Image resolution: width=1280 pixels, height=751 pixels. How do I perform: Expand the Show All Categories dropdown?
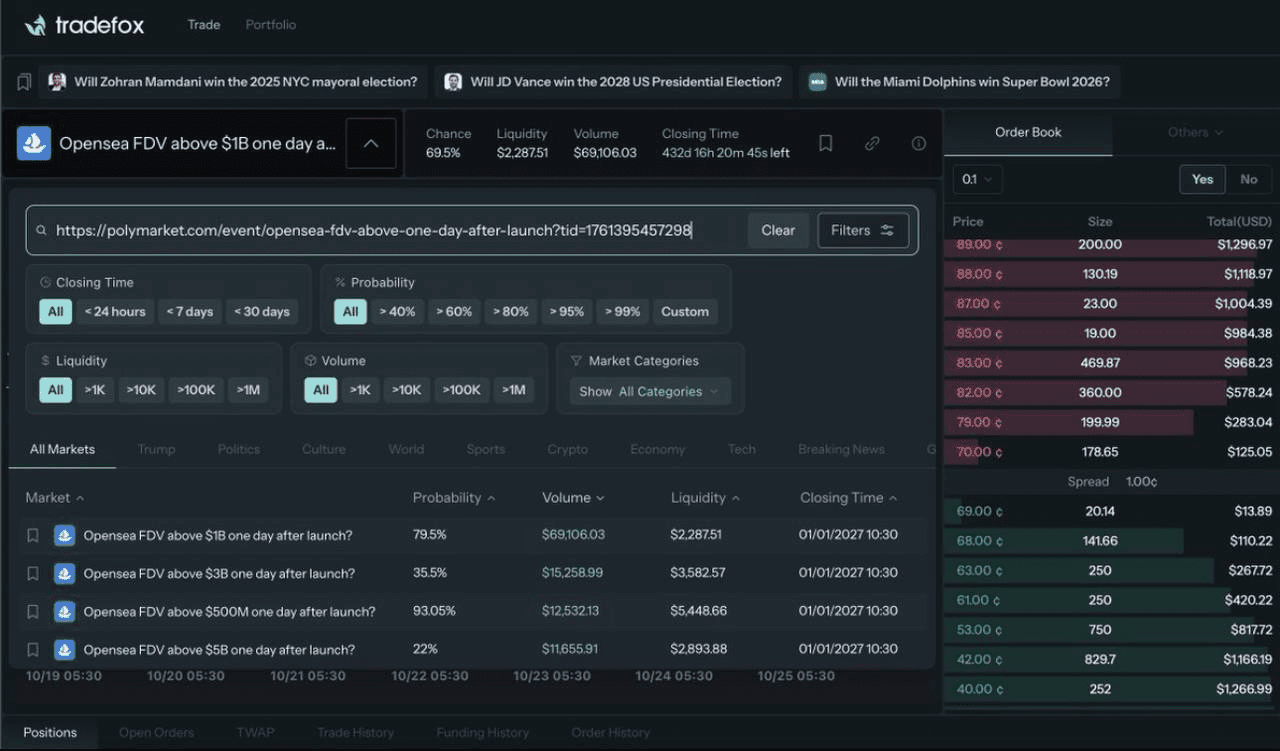[x=649, y=391]
